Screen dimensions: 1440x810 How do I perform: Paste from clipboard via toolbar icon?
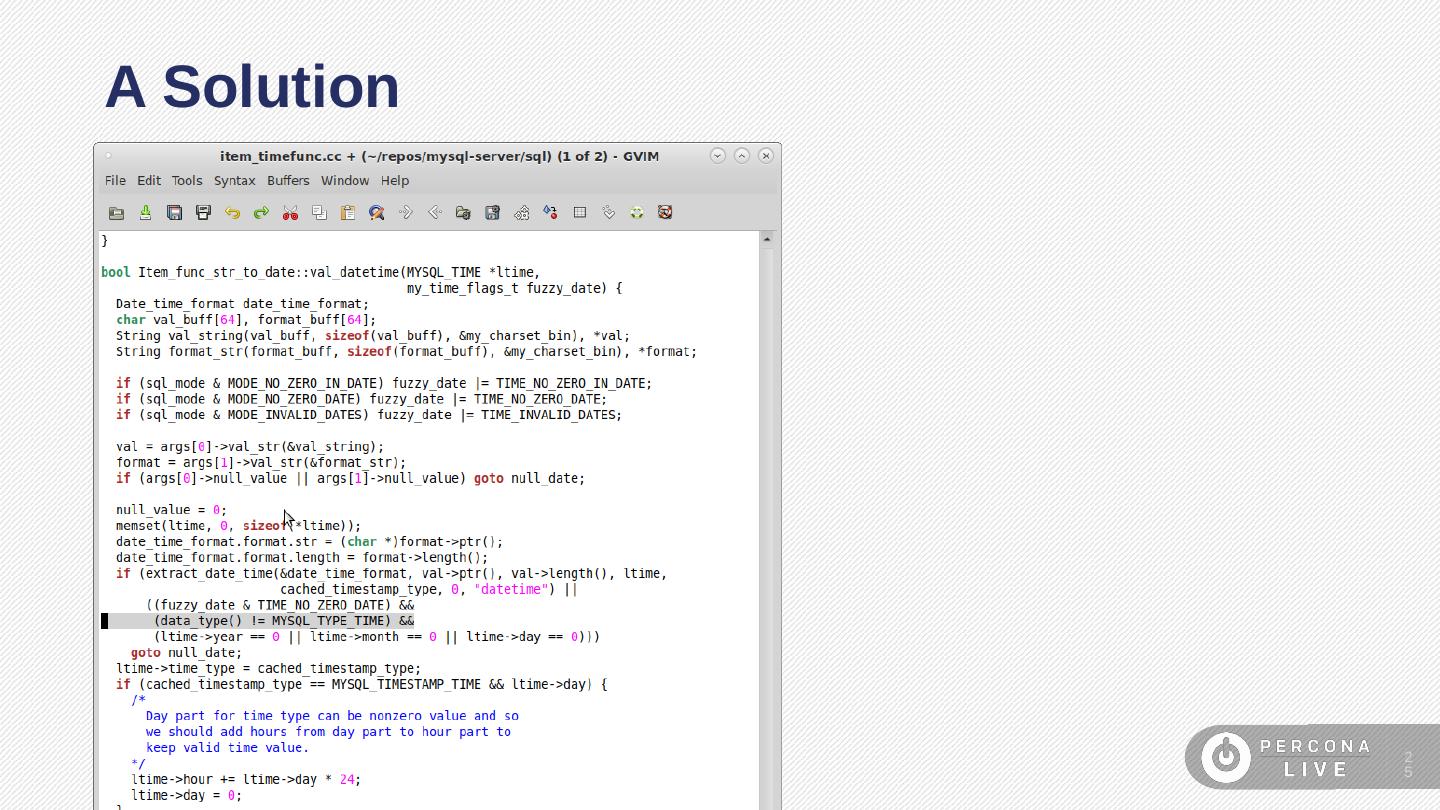[x=348, y=213]
